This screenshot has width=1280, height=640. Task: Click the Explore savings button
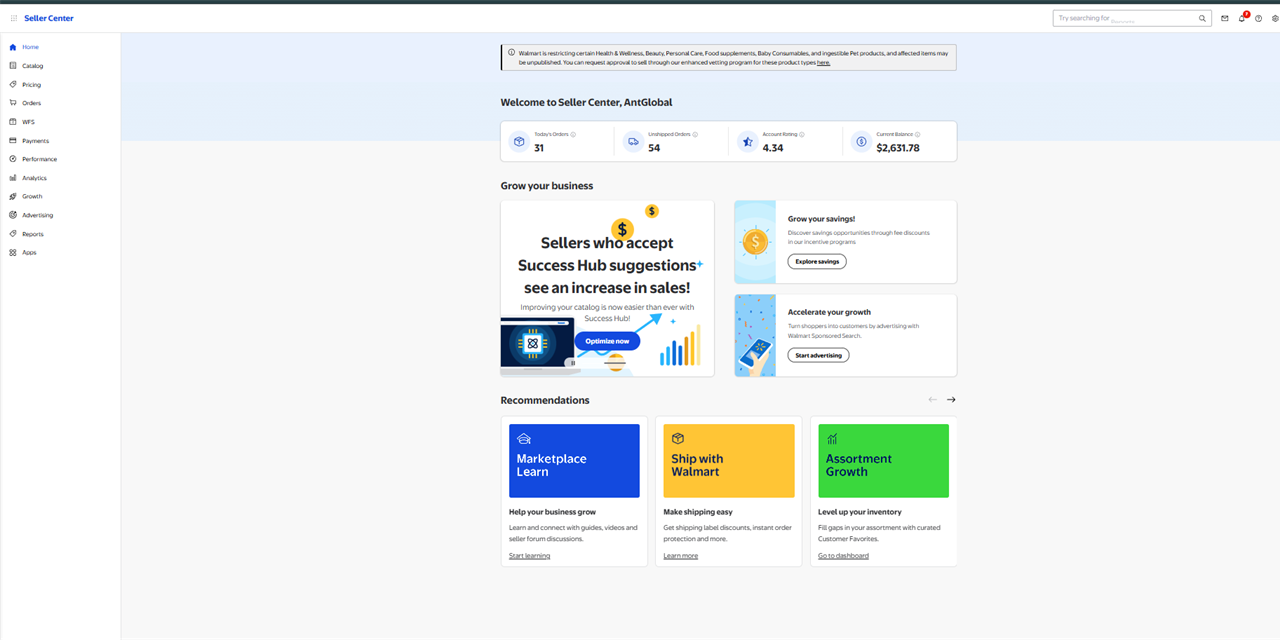pos(817,261)
